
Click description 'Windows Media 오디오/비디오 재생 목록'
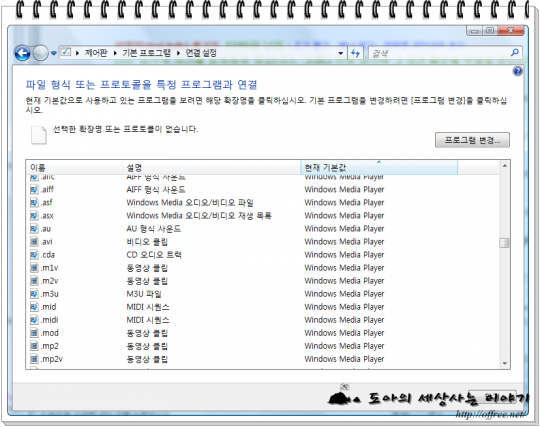pyautogui.click(x=199, y=216)
